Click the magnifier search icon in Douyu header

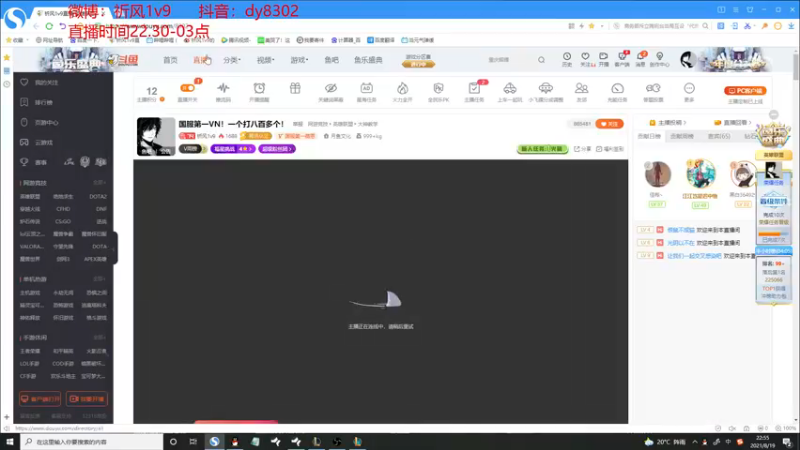541,60
